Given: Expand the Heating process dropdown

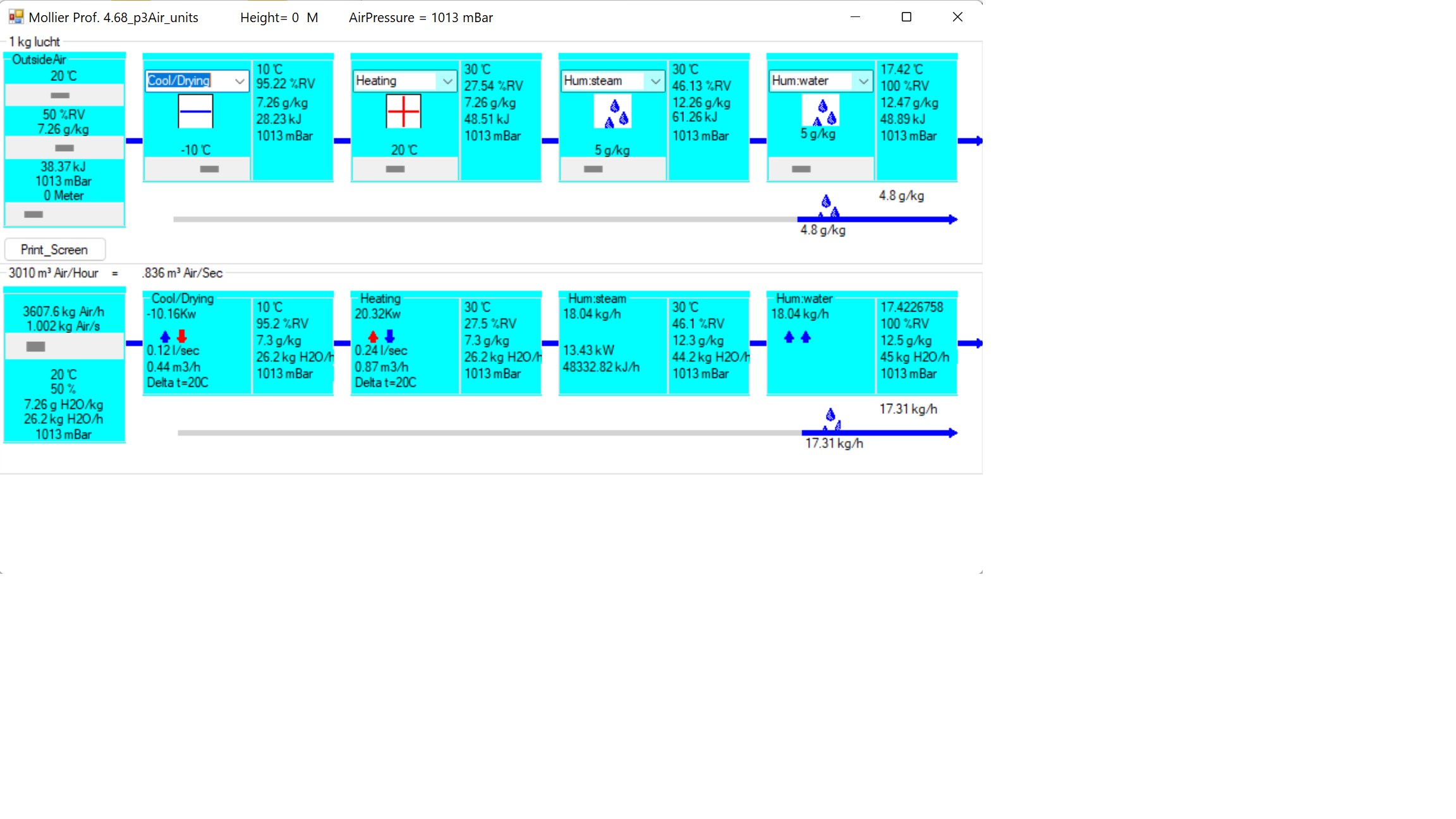Looking at the screenshot, I should 447,81.
